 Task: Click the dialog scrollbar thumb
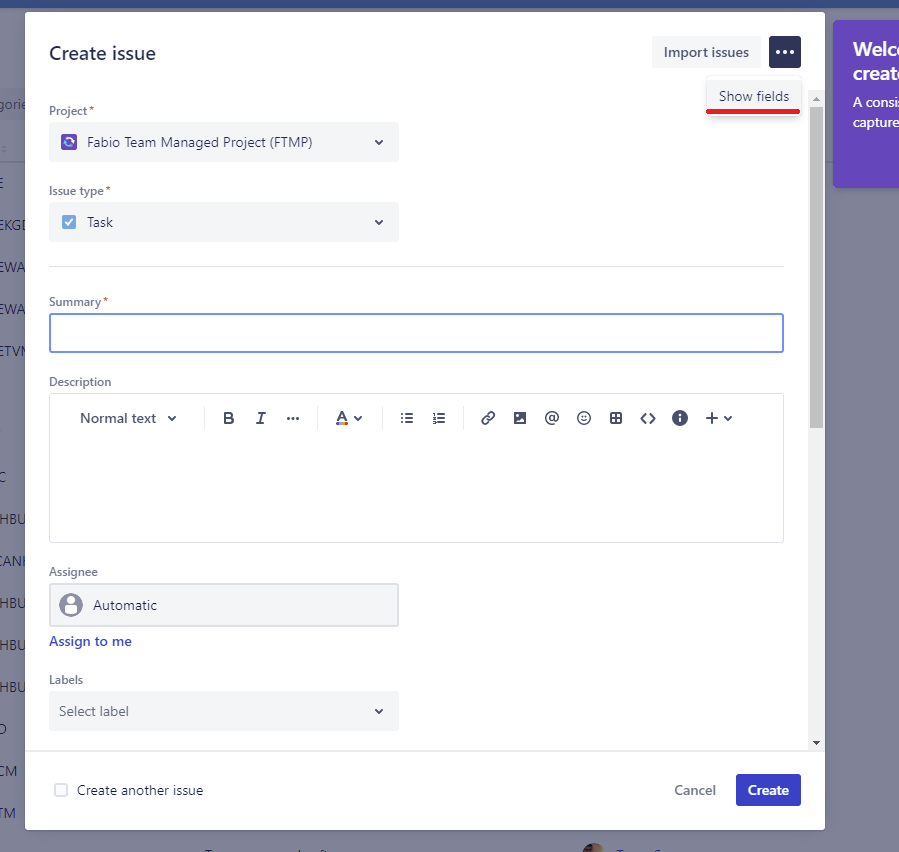tap(816, 267)
